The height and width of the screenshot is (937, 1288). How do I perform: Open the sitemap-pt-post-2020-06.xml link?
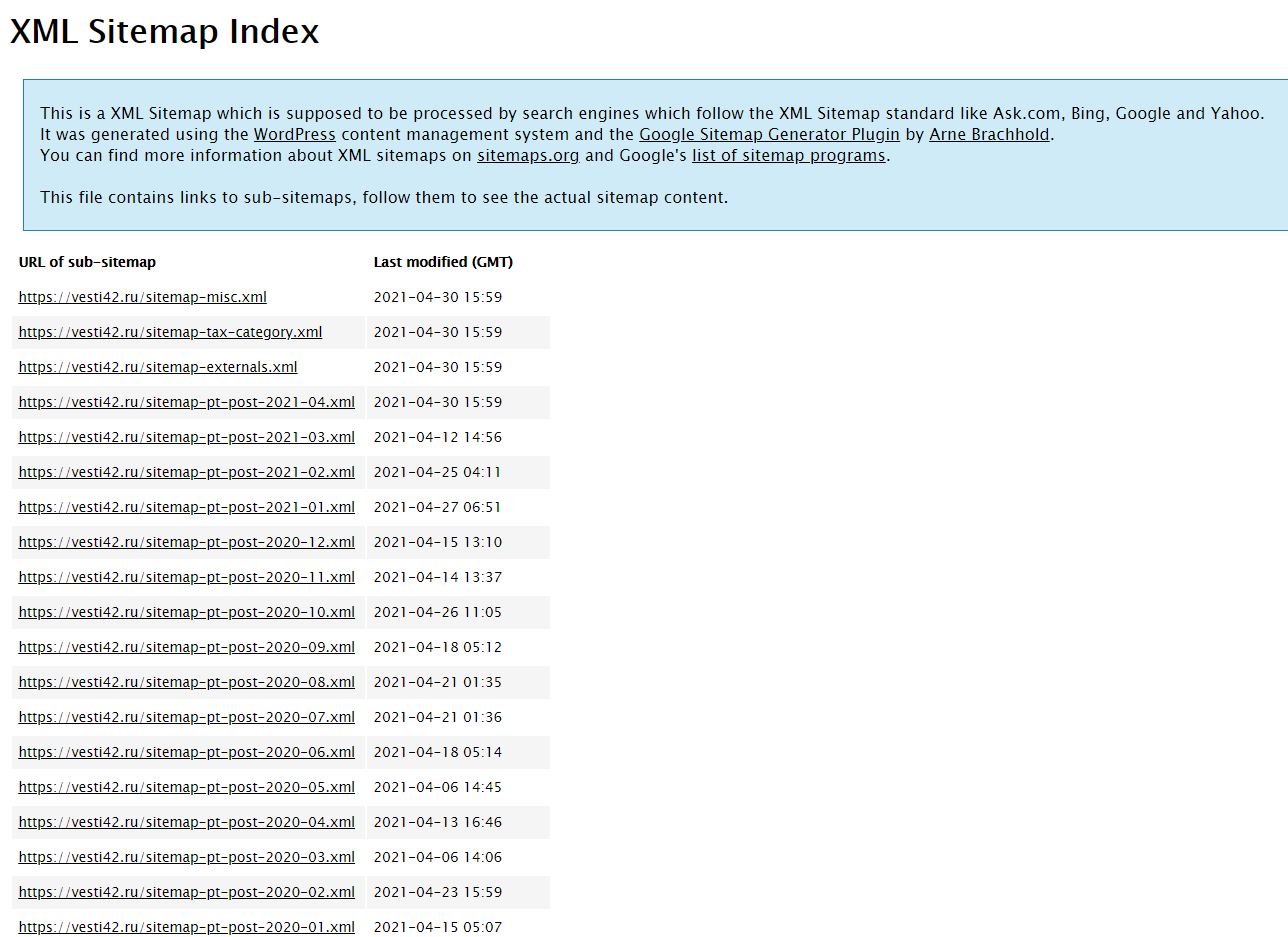click(x=186, y=752)
